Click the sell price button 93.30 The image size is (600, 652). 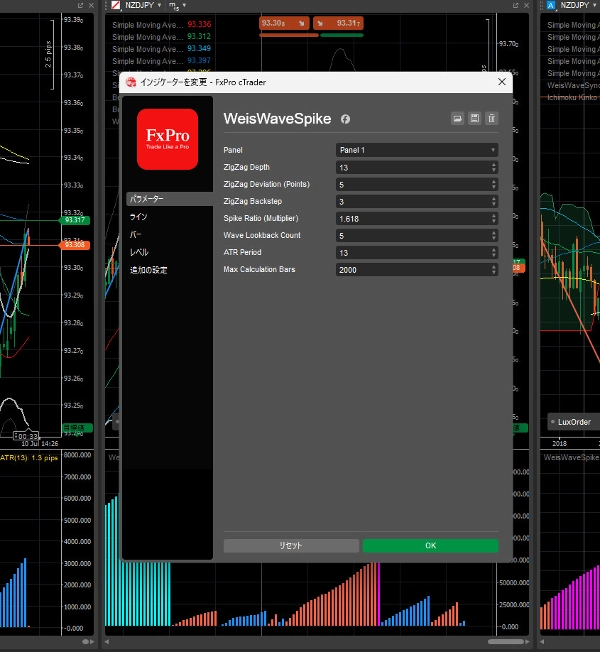tap(284, 23)
